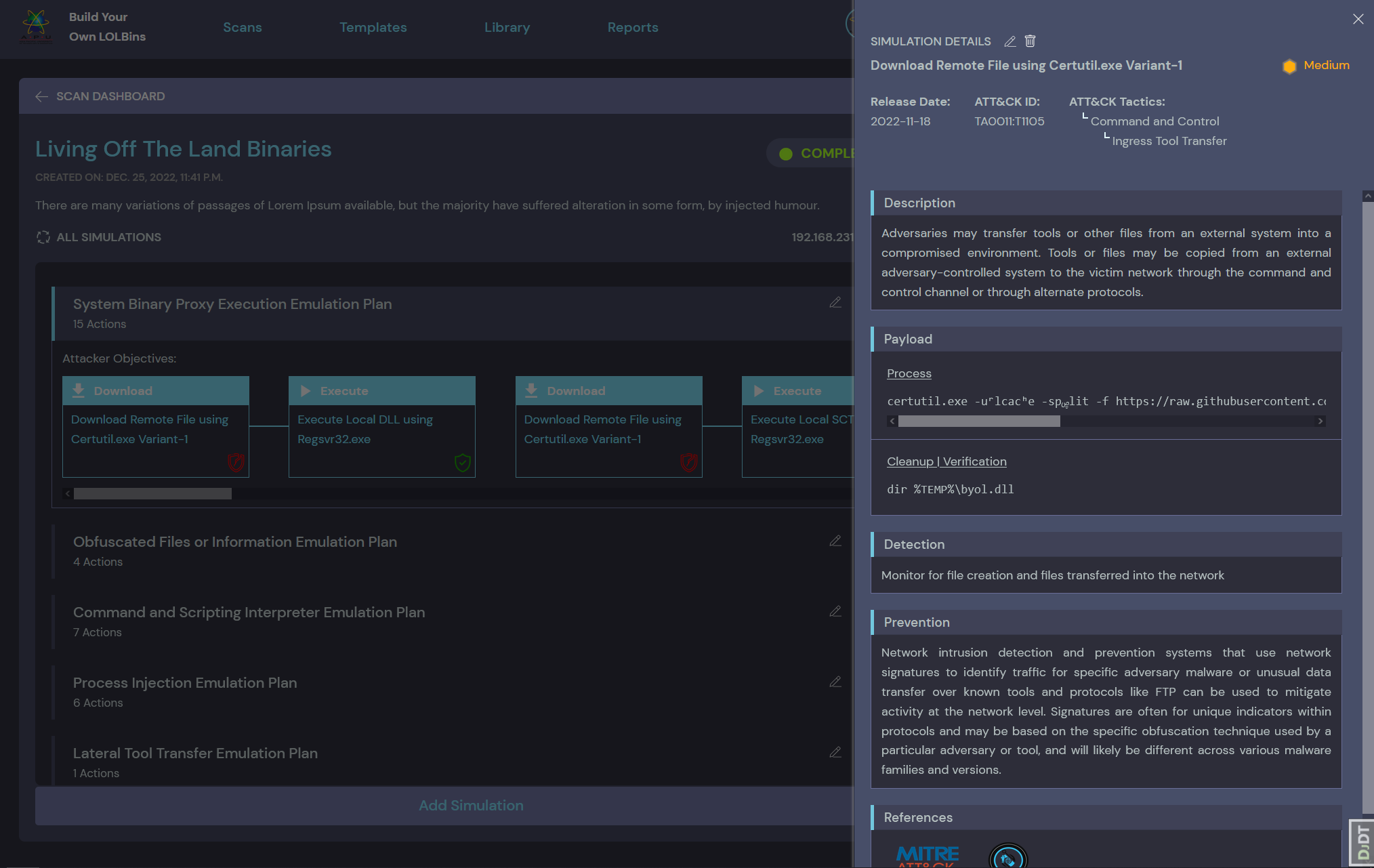Edit Obfuscated Files plan pencil icon
The width and height of the screenshot is (1374, 868).
click(x=835, y=541)
